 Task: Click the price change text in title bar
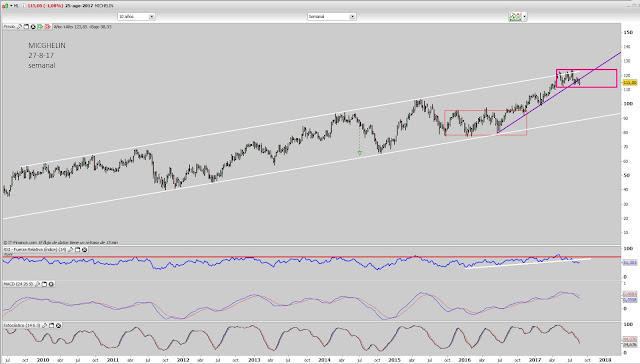point(45,6)
